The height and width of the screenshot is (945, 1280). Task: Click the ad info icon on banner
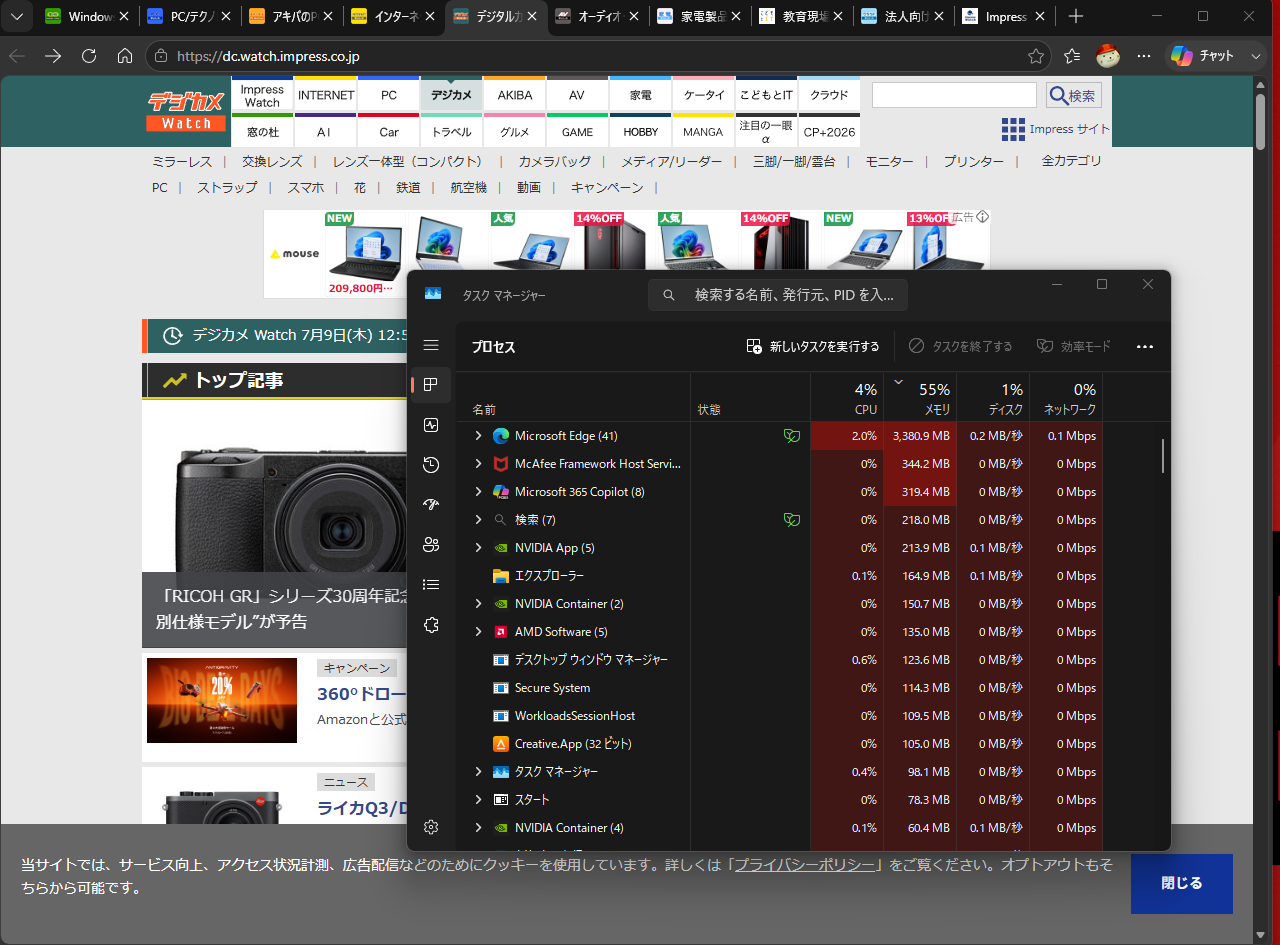pos(982,217)
